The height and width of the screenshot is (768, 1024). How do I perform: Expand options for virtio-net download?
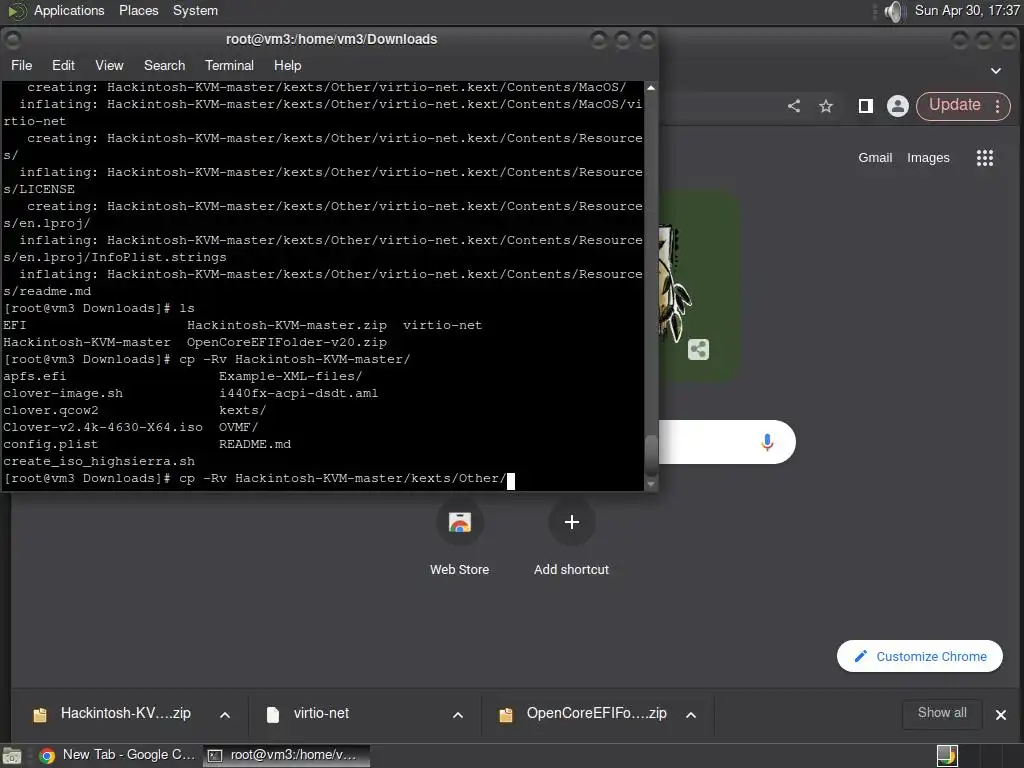click(x=458, y=715)
